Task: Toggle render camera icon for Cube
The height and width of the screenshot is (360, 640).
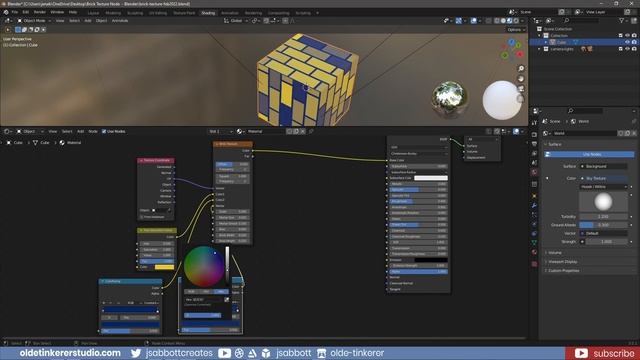Action: pos(634,42)
